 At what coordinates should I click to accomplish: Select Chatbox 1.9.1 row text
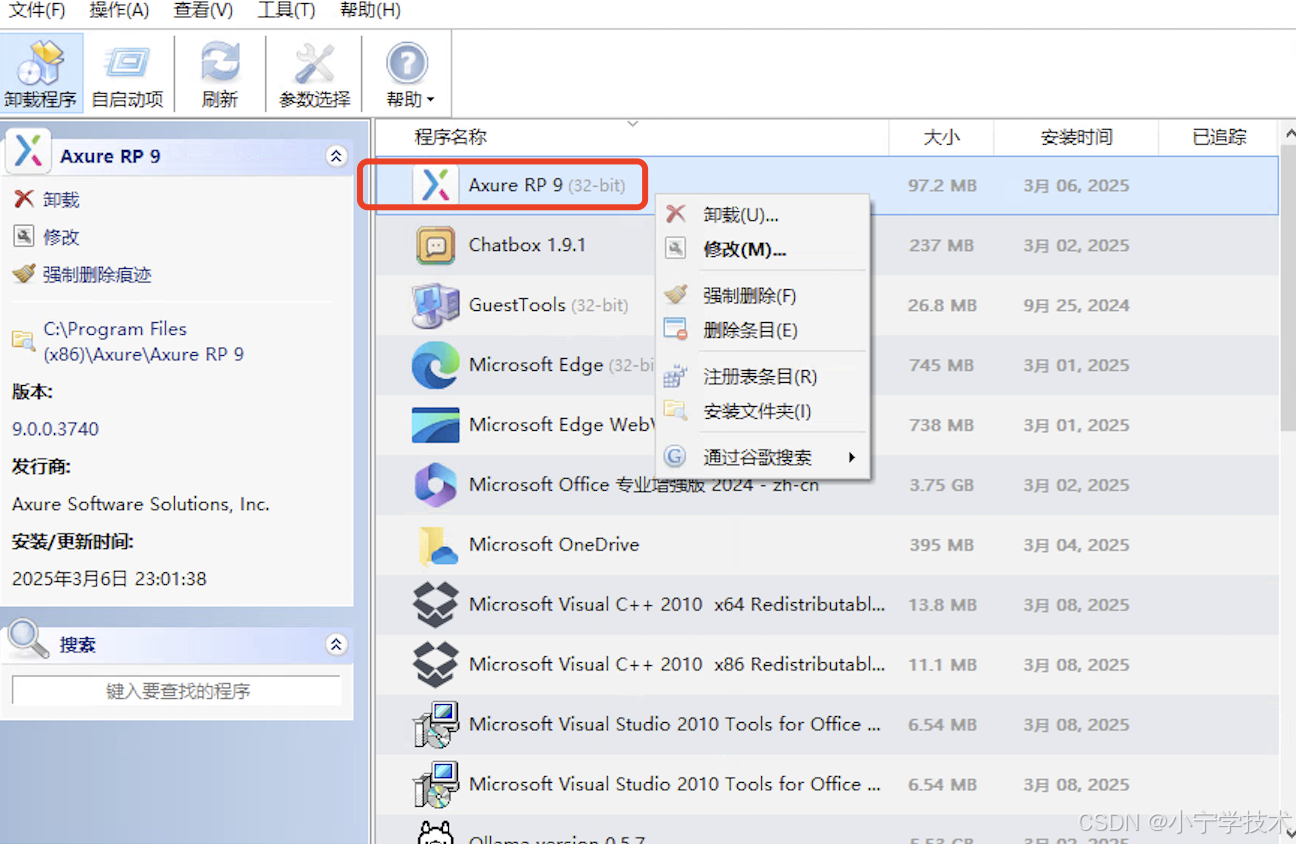(527, 245)
